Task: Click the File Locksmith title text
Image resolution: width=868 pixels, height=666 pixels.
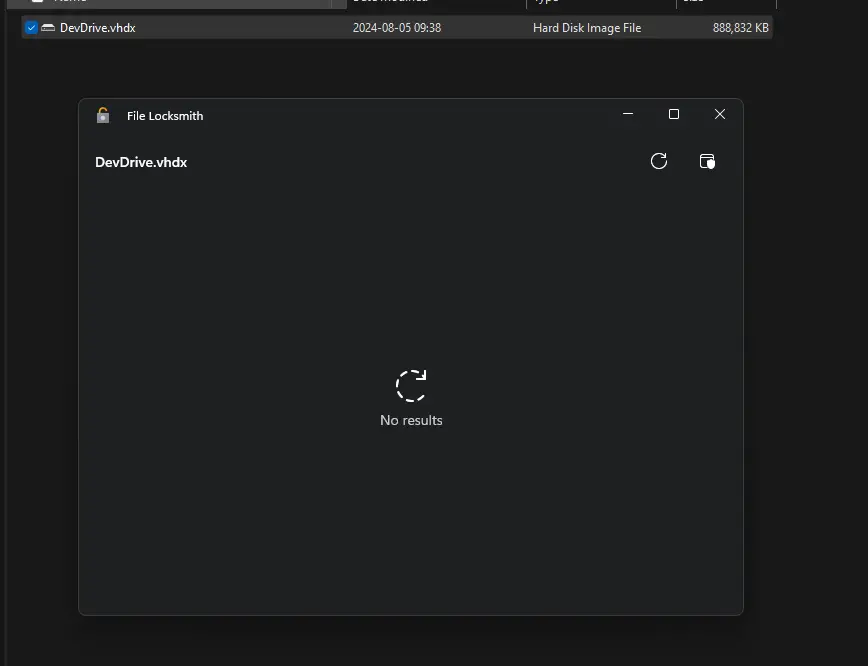Action: [x=165, y=116]
